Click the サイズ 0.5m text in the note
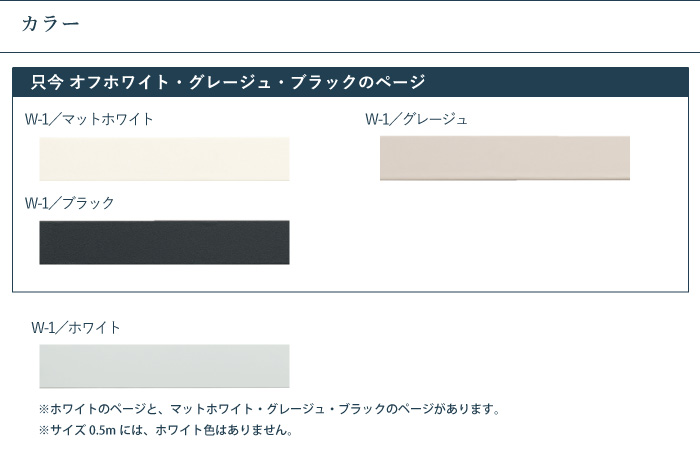 tap(84, 431)
